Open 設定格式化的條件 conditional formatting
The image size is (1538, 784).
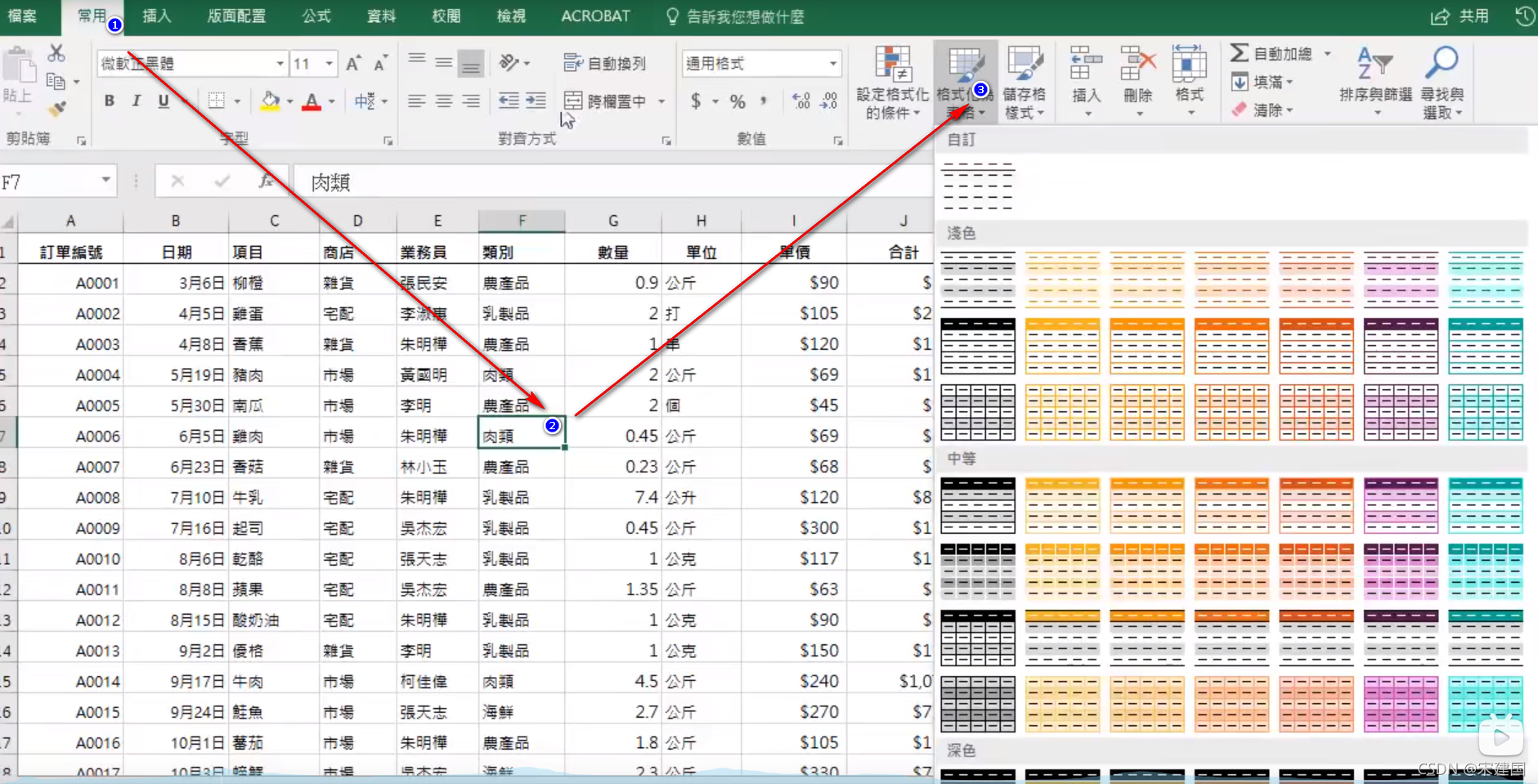point(893,82)
